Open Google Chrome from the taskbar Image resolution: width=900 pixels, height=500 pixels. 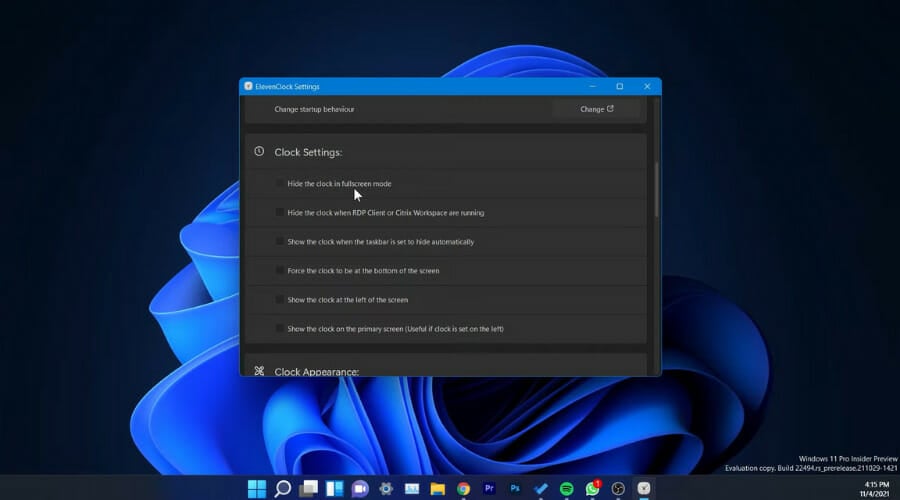pyautogui.click(x=463, y=489)
